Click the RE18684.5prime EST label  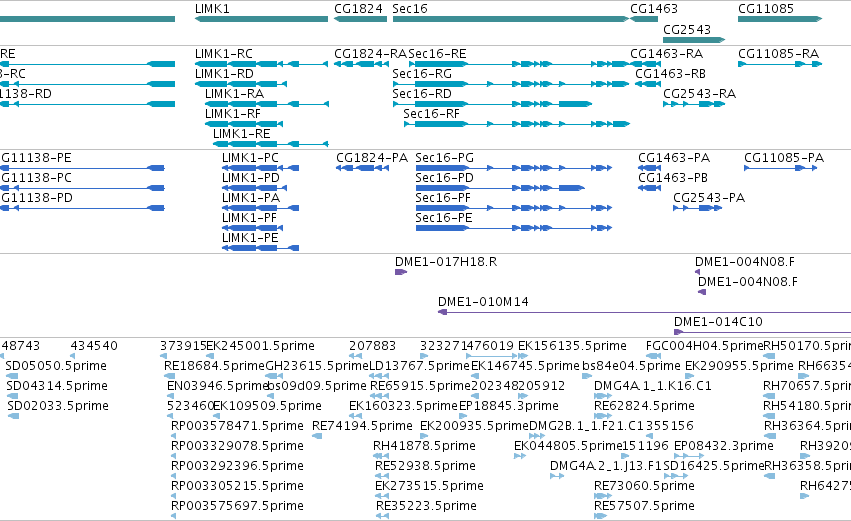[214, 366]
